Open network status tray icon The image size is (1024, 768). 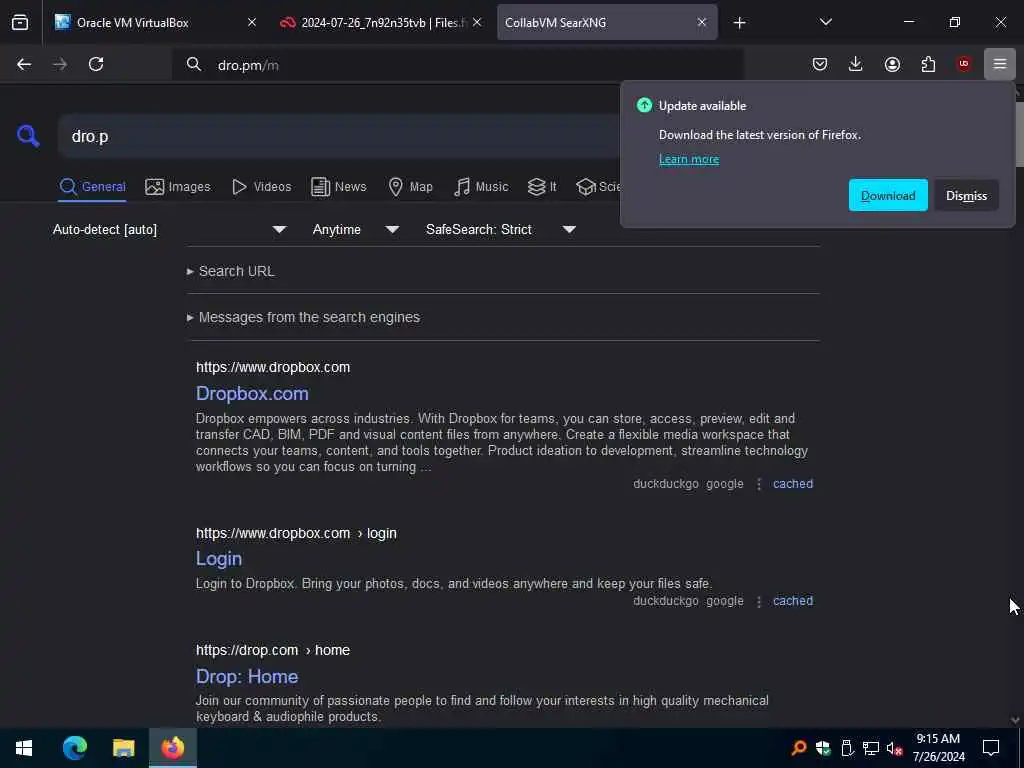(x=870, y=748)
